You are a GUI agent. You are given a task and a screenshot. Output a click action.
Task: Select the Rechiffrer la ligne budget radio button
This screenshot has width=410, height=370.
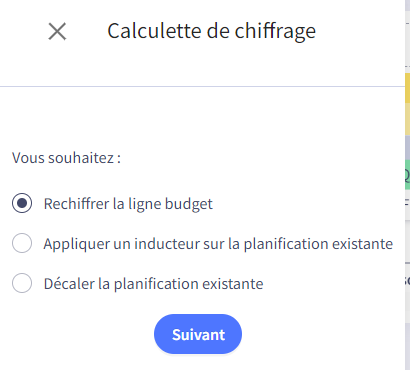(22, 203)
